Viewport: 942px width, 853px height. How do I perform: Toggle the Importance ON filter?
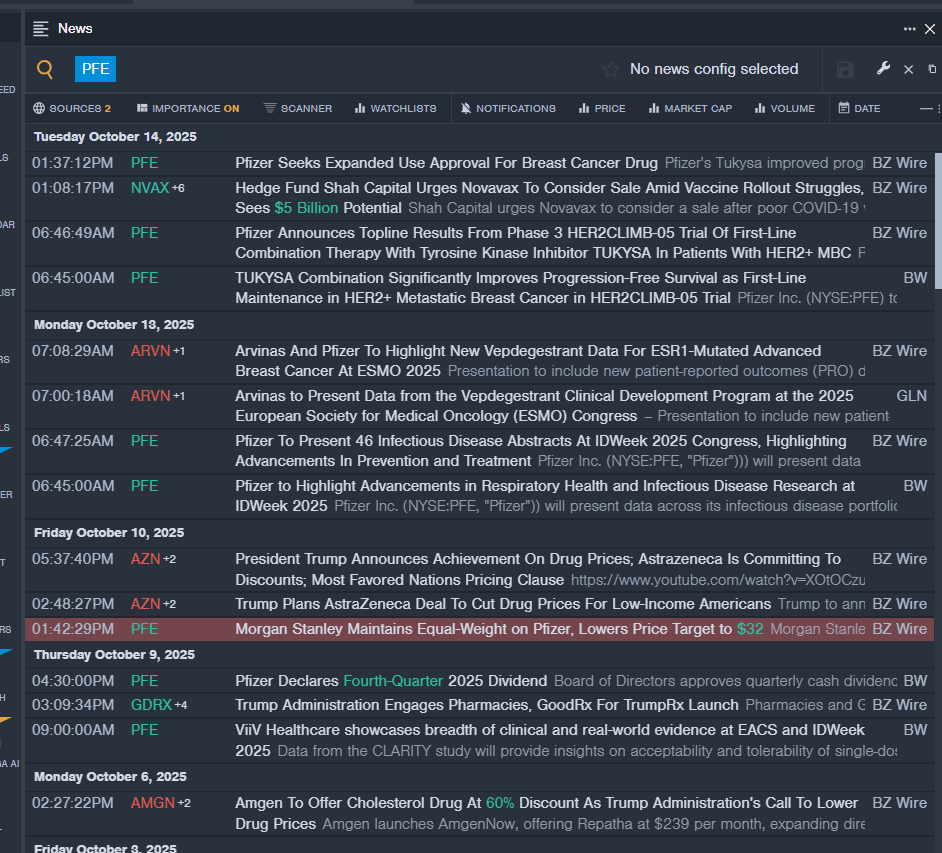coord(188,108)
